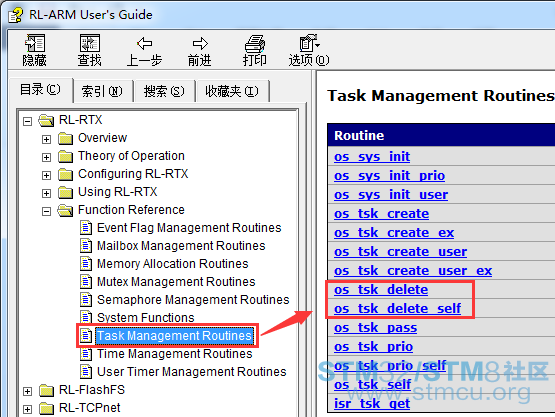
Task: Switch to the 收藏夹 (Favorites) tab
Action: point(232,91)
